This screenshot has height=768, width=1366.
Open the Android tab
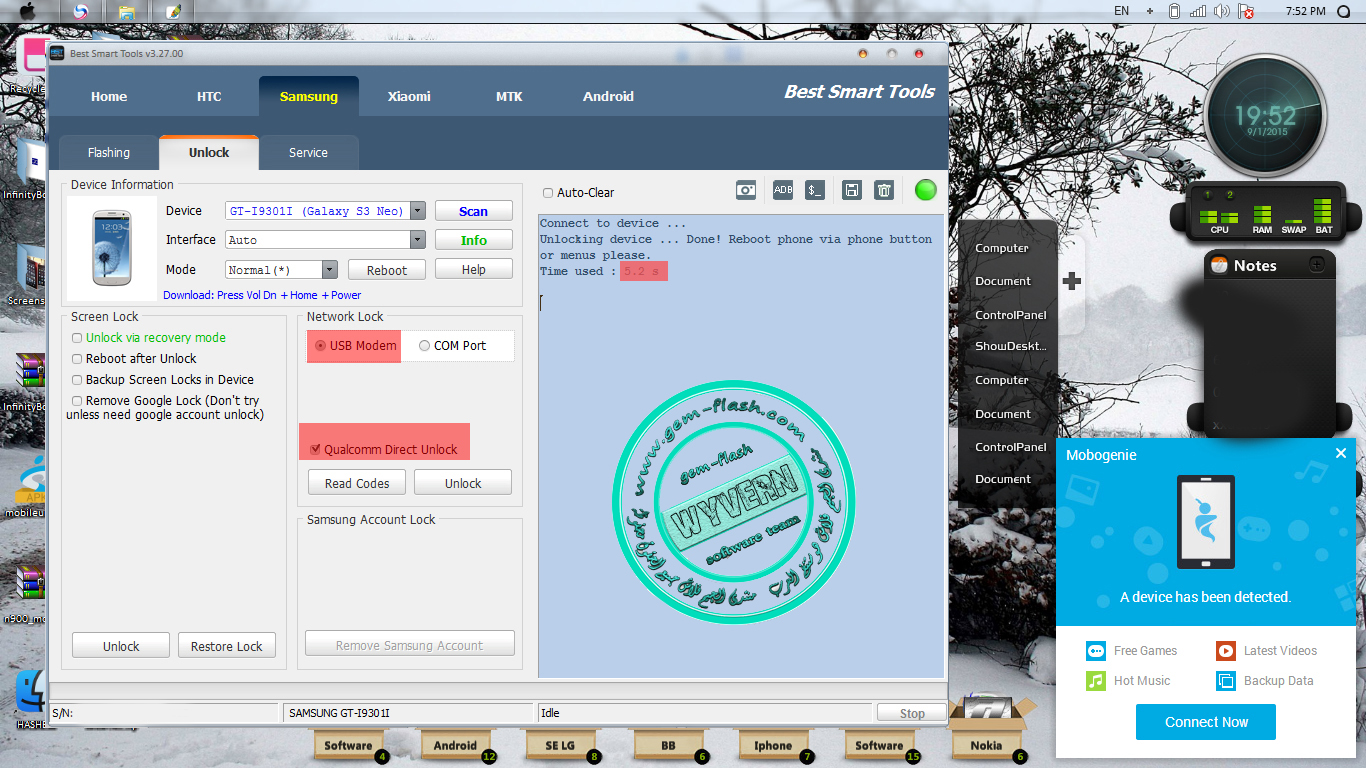pos(609,97)
